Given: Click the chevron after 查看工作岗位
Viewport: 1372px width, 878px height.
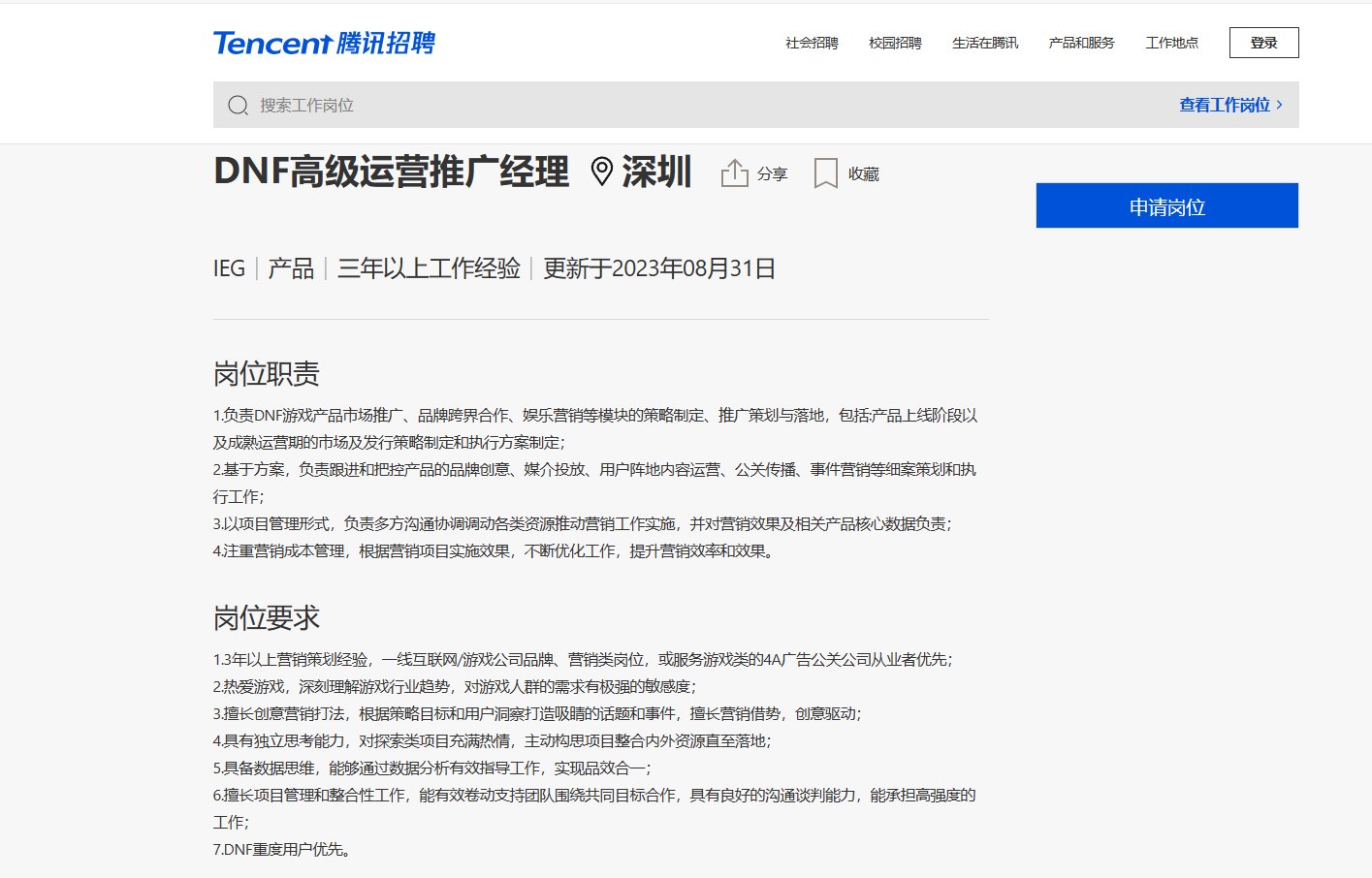Looking at the screenshot, I should pyautogui.click(x=1280, y=105).
